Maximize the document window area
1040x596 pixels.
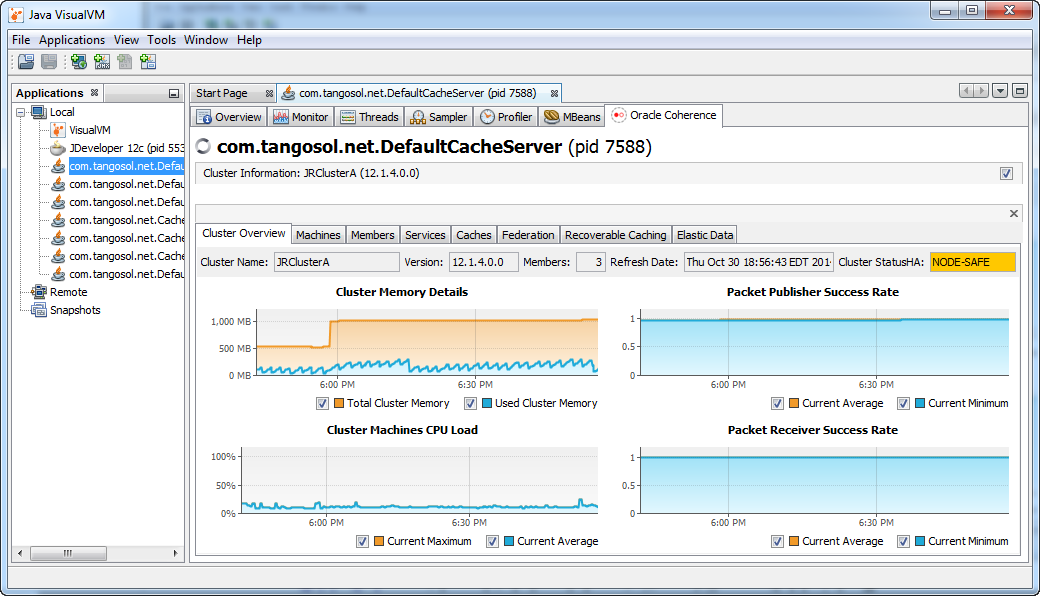1020,91
